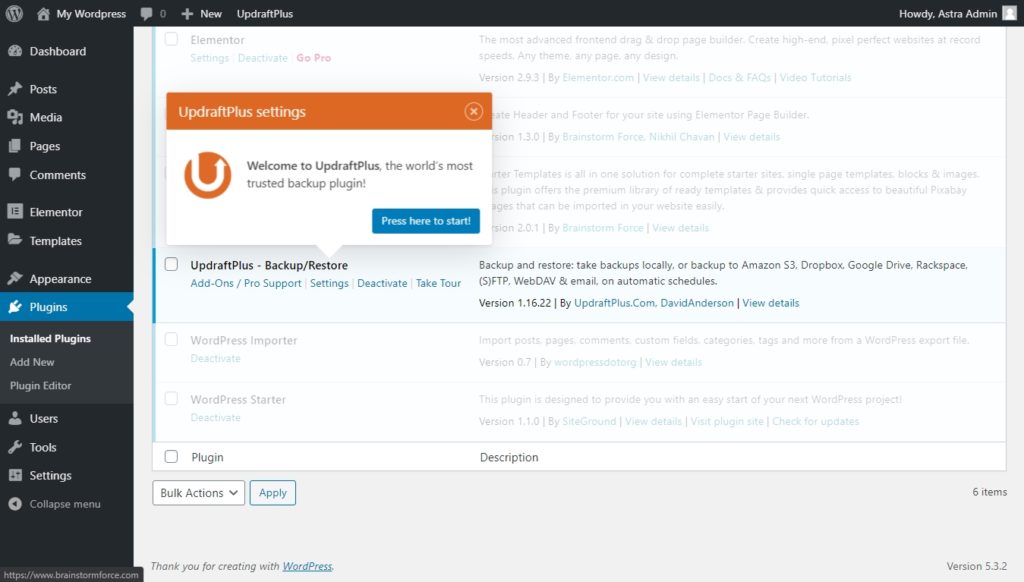Click the Astra Admin avatar icon

pos(1010,13)
